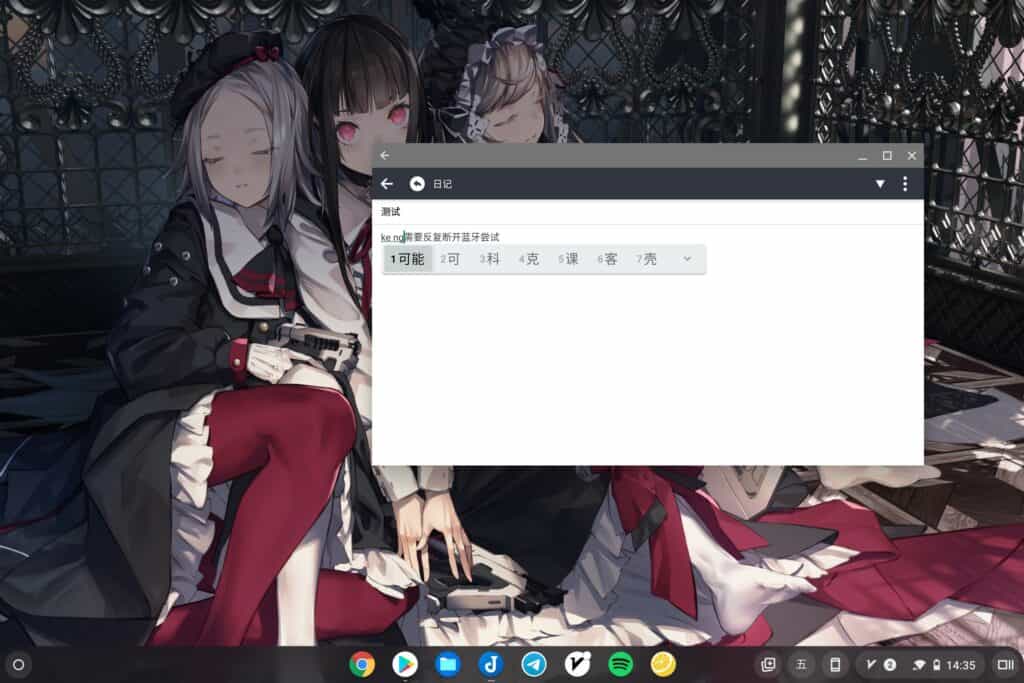1024x683 pixels.
Task: Click the overview windows button
Action: (1004, 665)
